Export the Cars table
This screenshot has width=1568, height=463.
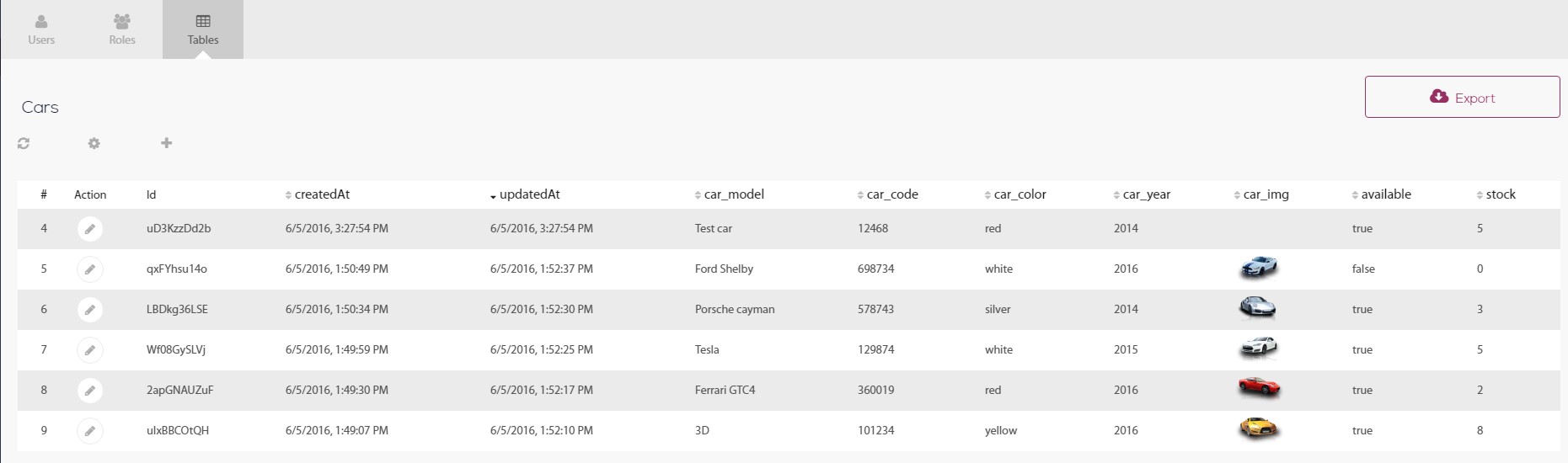click(1462, 97)
